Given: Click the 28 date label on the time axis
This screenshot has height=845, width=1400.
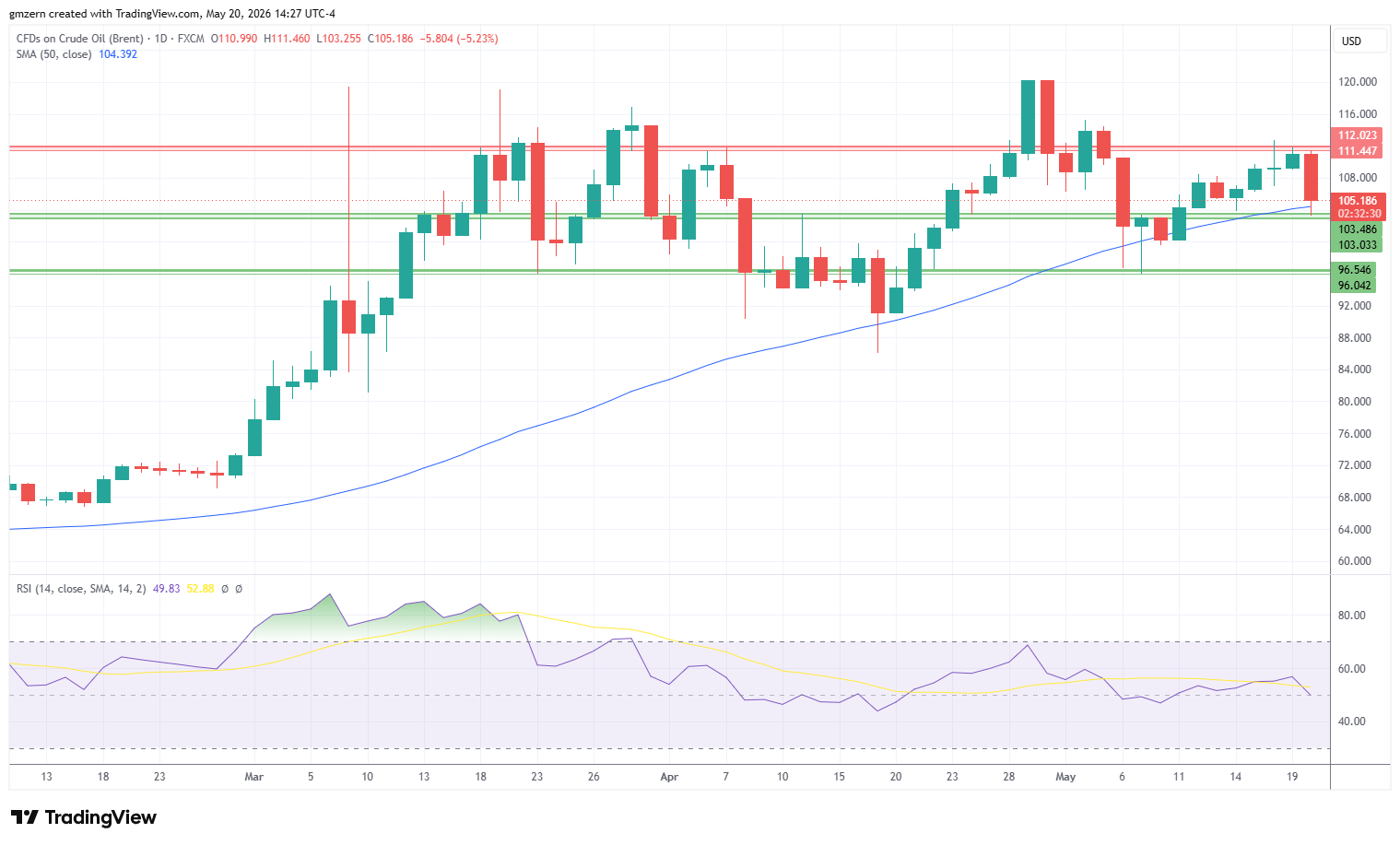Looking at the screenshot, I should click(1009, 777).
